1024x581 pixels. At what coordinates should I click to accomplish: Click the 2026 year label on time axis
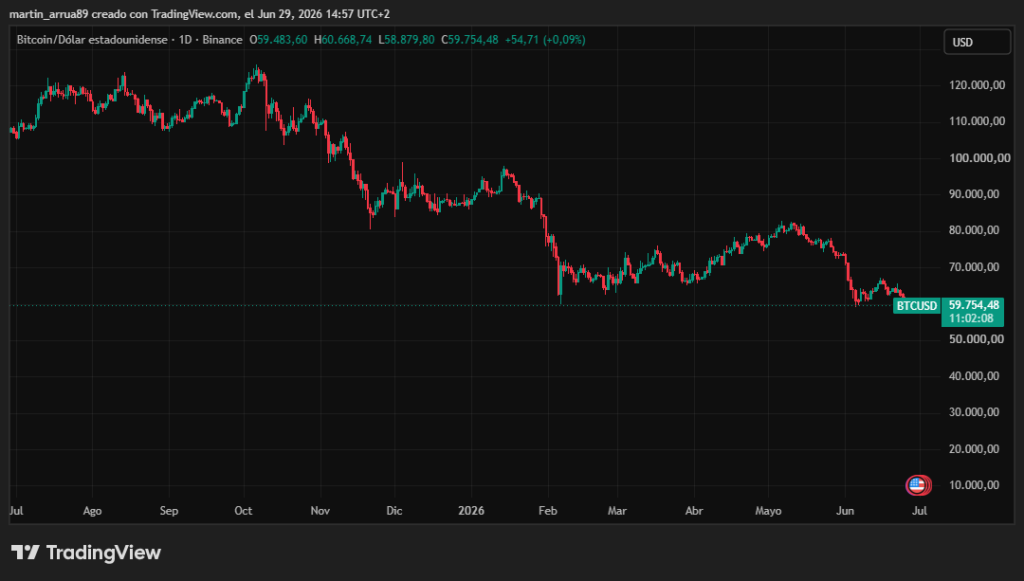[471, 511]
